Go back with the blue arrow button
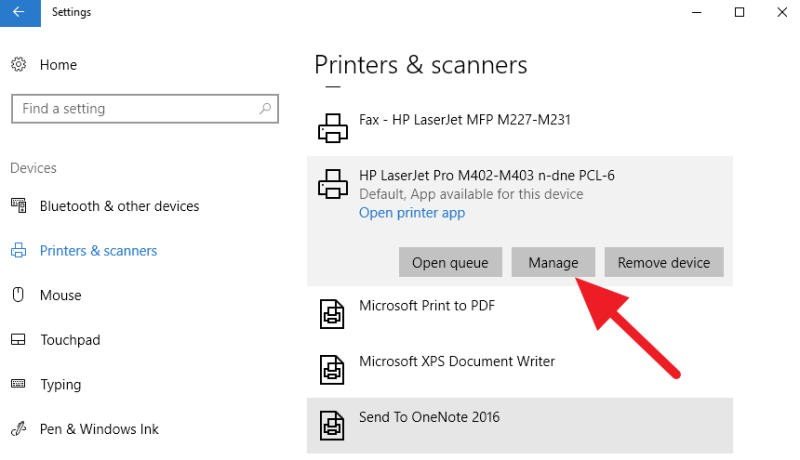Image resolution: width=800 pixels, height=460 pixels. pos(20,13)
